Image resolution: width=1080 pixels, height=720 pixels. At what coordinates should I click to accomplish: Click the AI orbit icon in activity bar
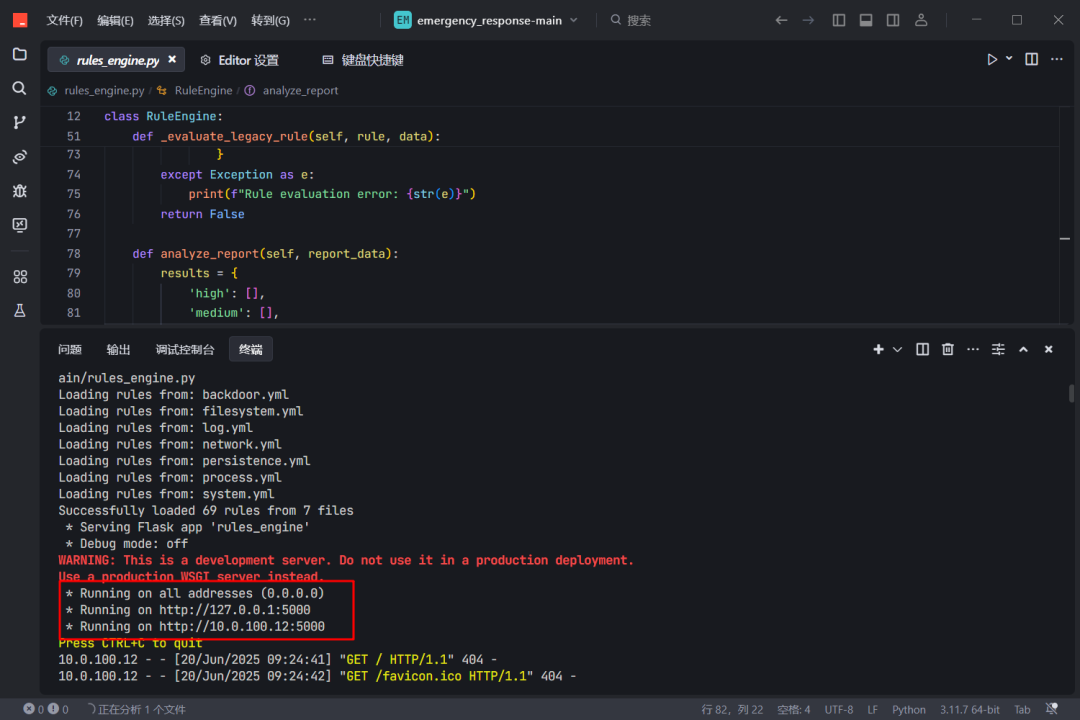point(20,157)
